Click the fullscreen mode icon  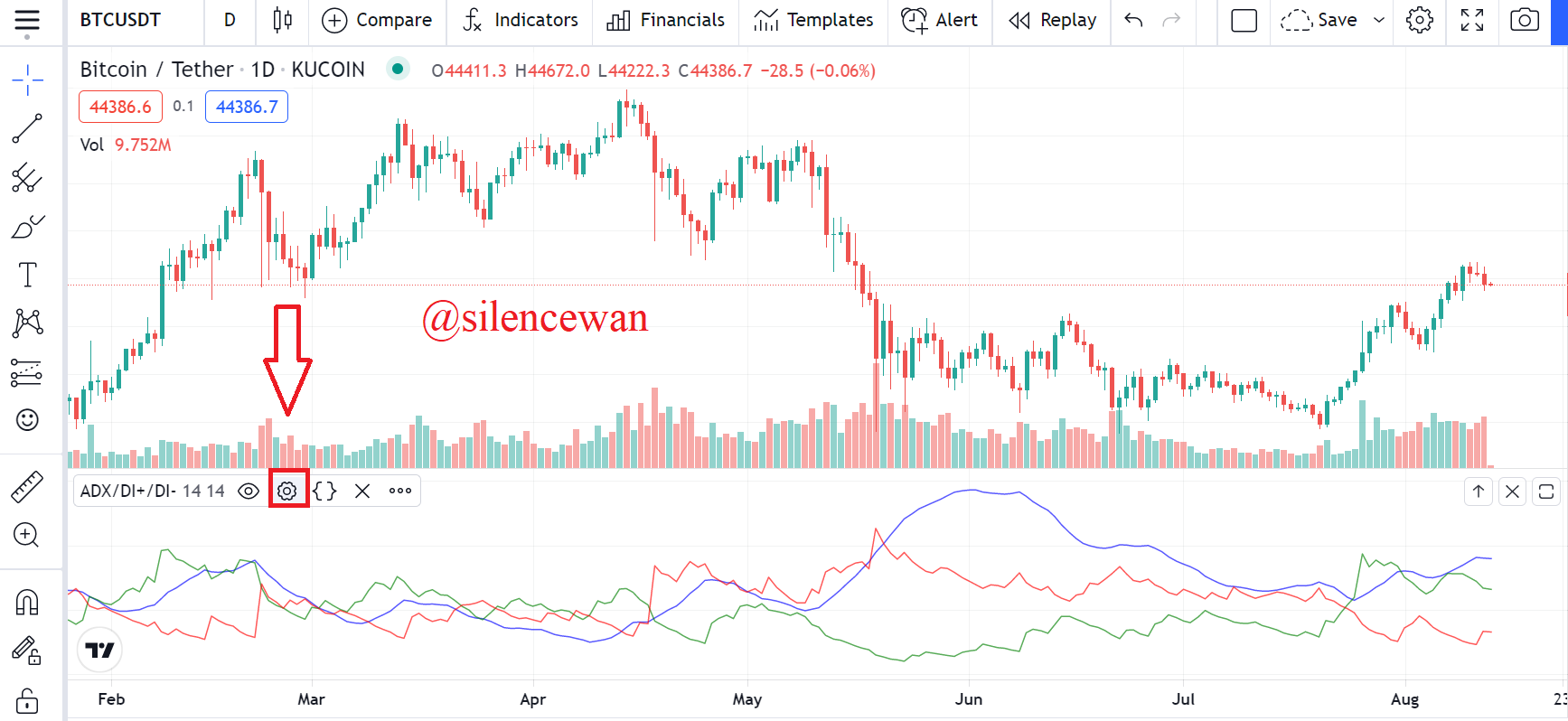pos(1472,20)
